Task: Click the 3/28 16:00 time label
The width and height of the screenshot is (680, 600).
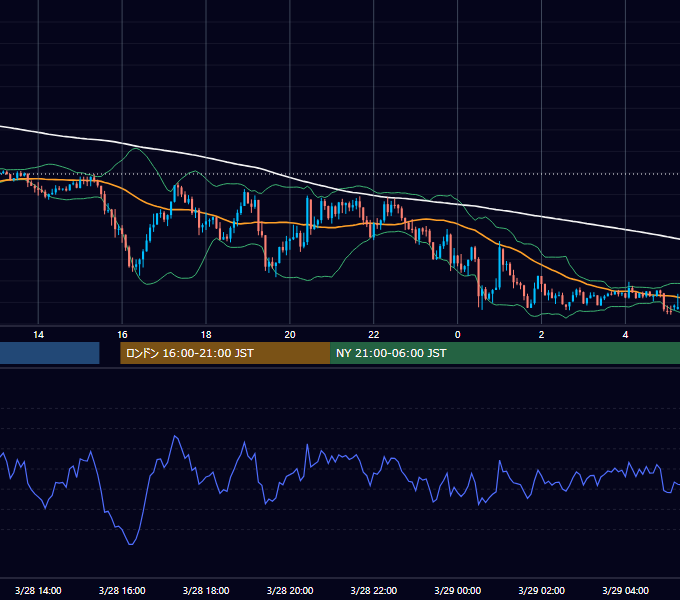Action: tap(122, 590)
